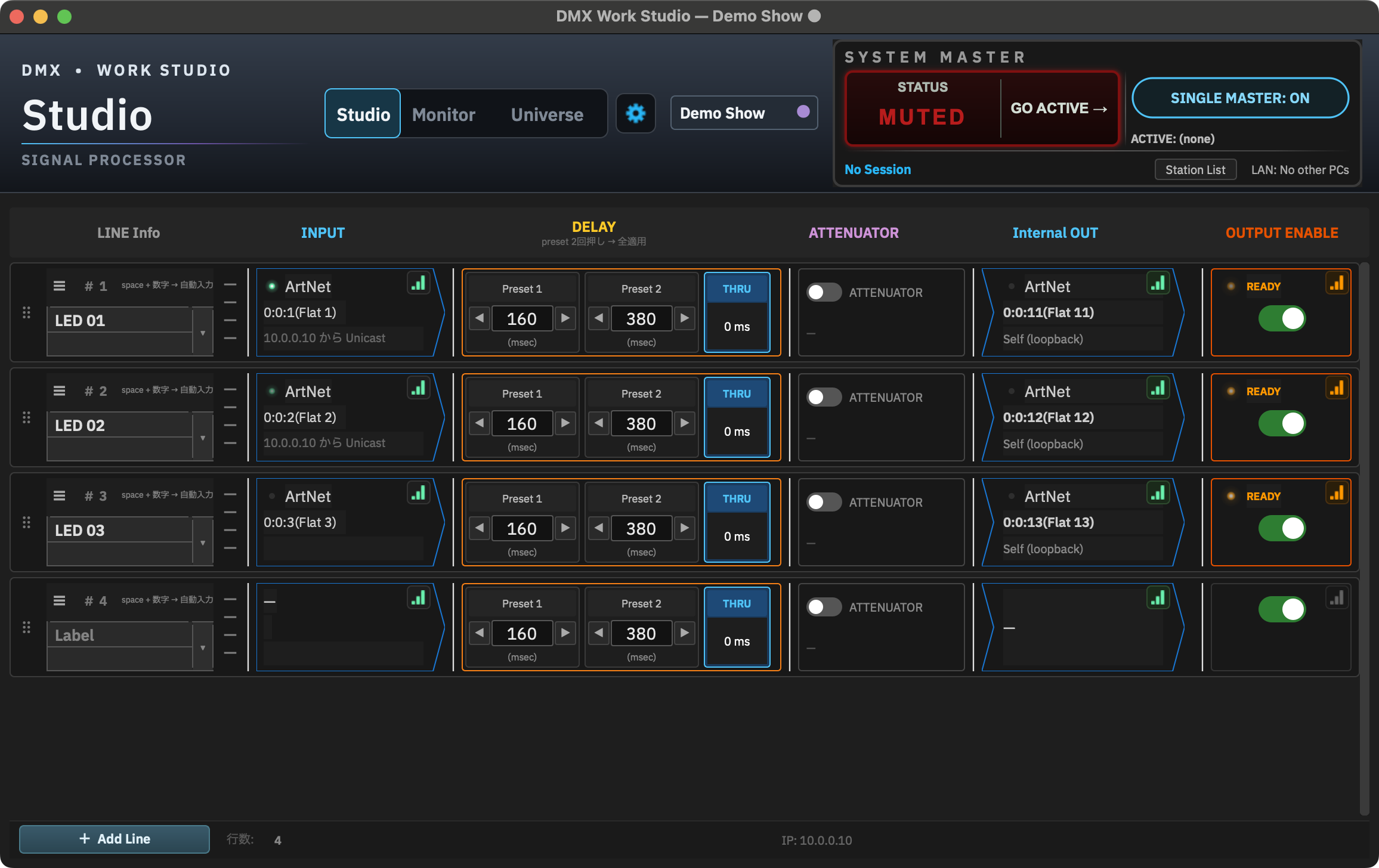Click the orange signal icon in the line 1 READY output
1379x868 pixels.
1337,283
